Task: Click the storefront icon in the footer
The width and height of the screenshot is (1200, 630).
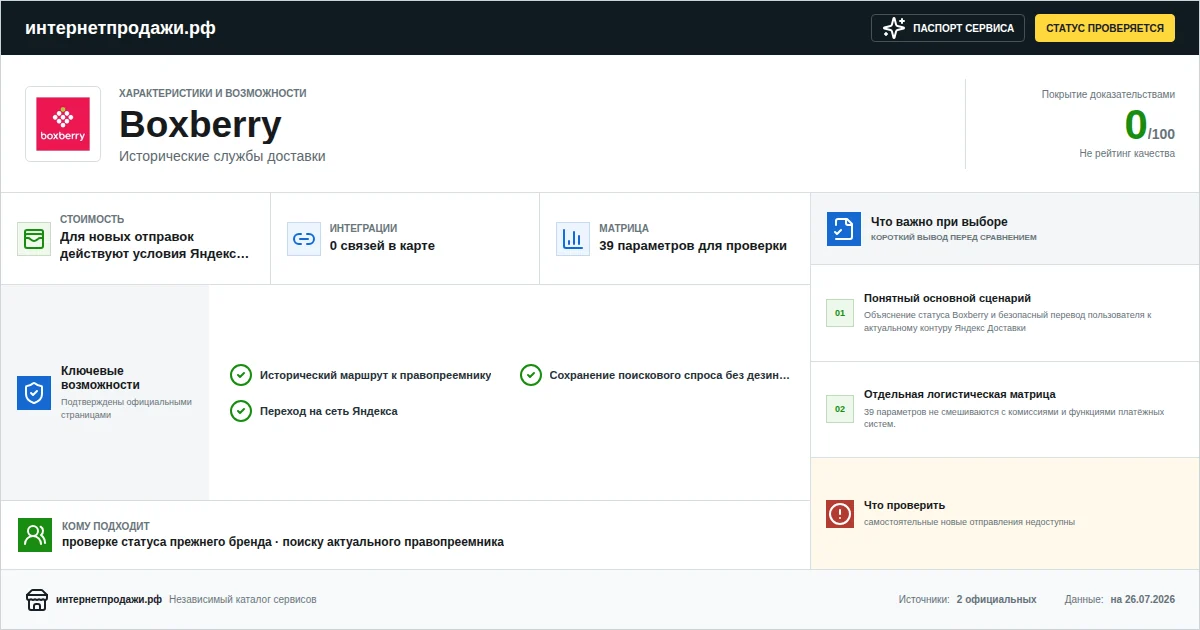Action: pyautogui.click(x=37, y=600)
